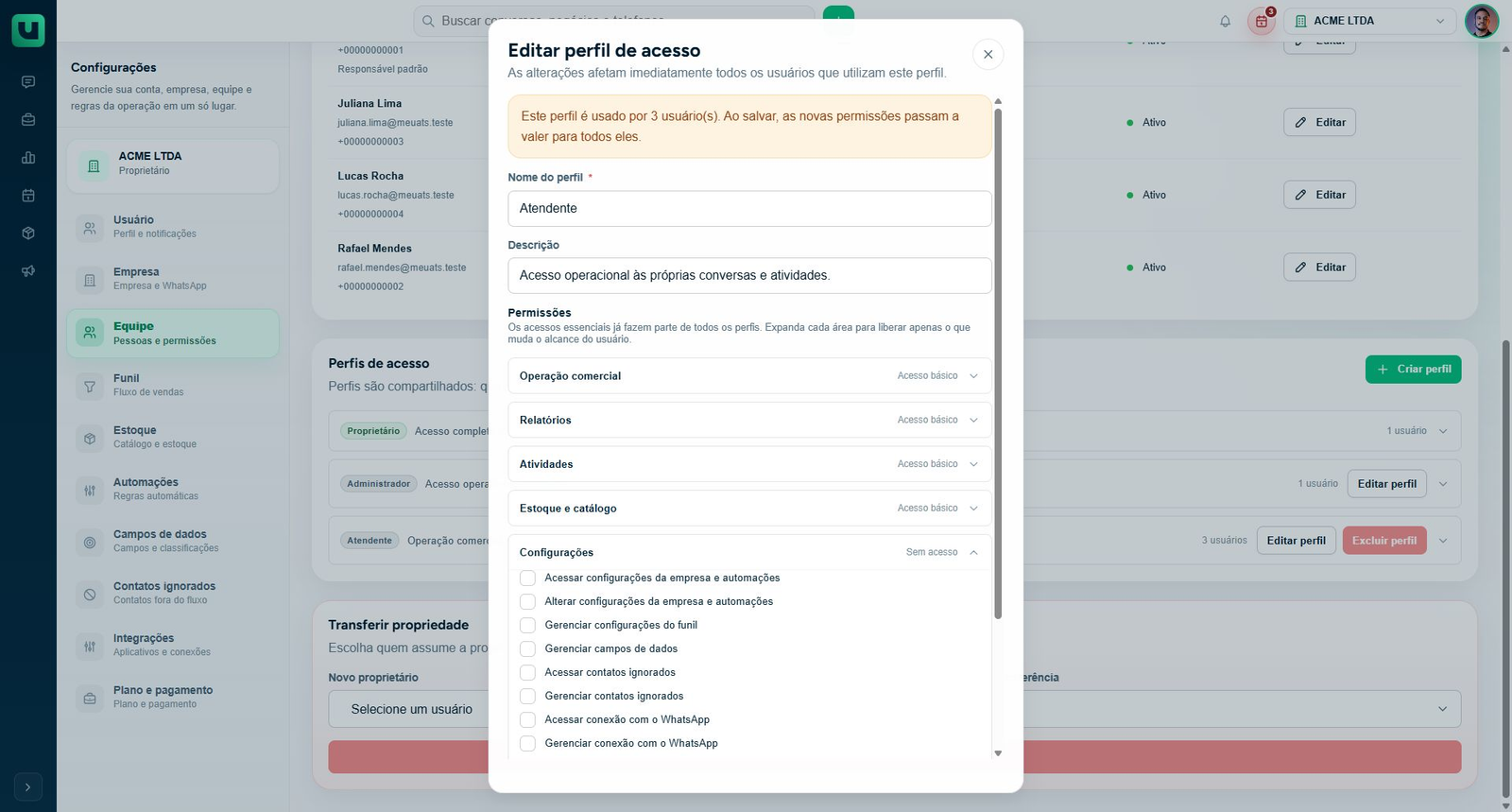Expand the Administrador profile row chevron
Screen dimensions: 1512x812
1443,484
